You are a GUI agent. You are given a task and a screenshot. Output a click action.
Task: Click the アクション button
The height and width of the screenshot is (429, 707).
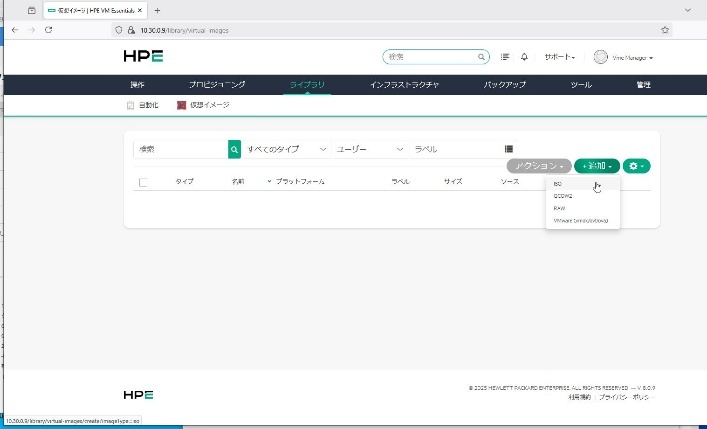[x=539, y=165]
